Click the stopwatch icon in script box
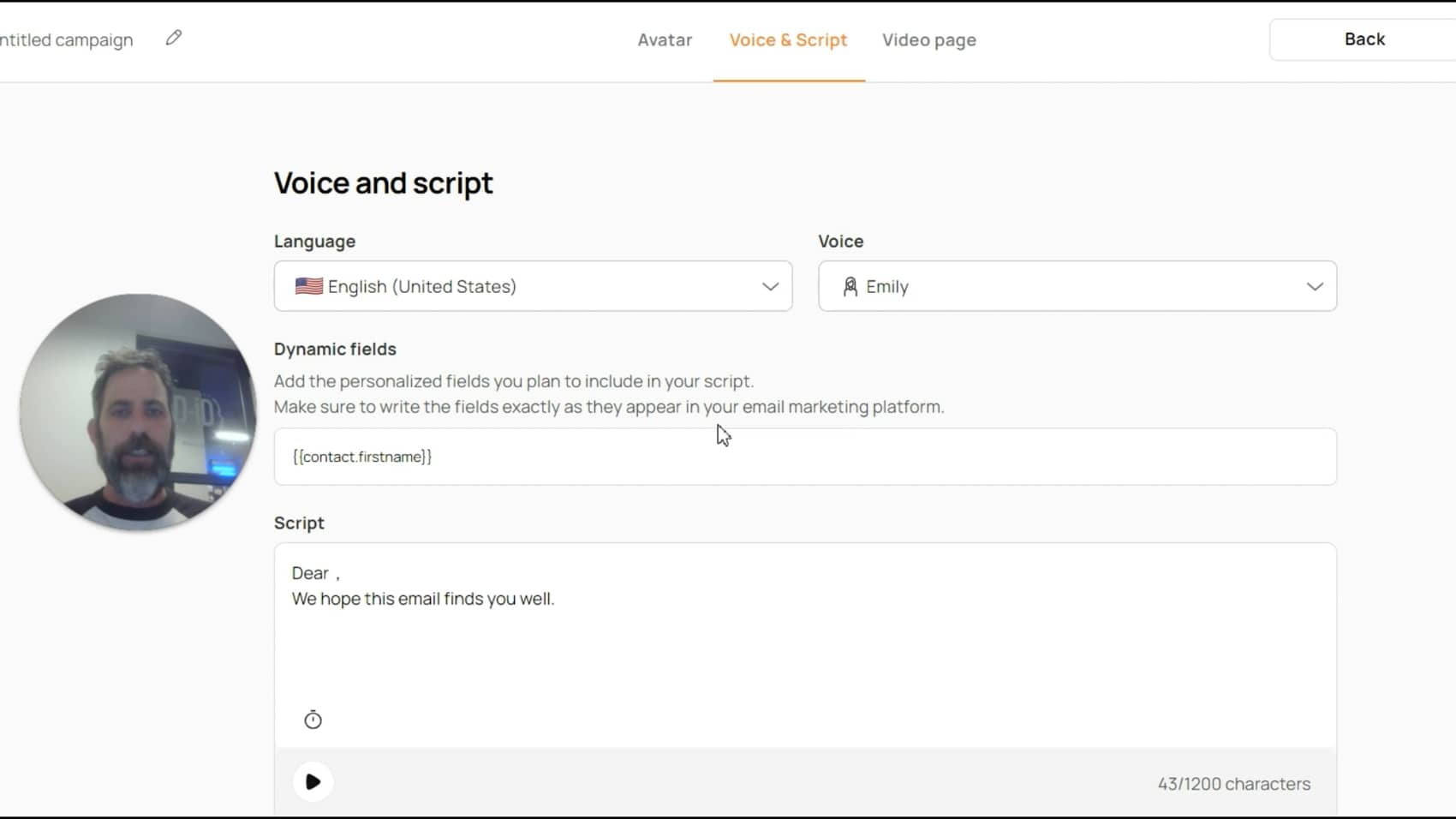This screenshot has height=819, width=1456. point(313,720)
